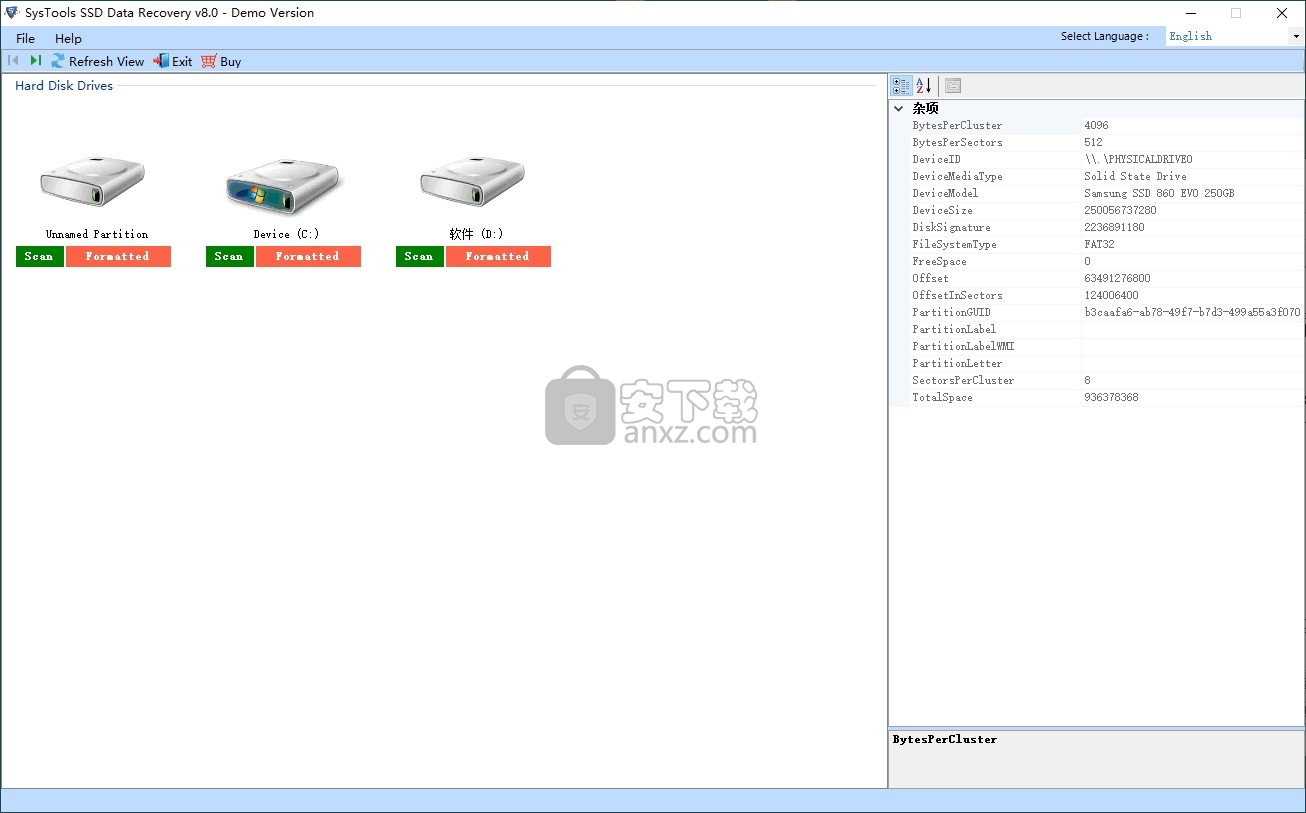The image size is (1306, 813).
Task: Select the PartitionLabel property row
Action: click(x=1097, y=330)
